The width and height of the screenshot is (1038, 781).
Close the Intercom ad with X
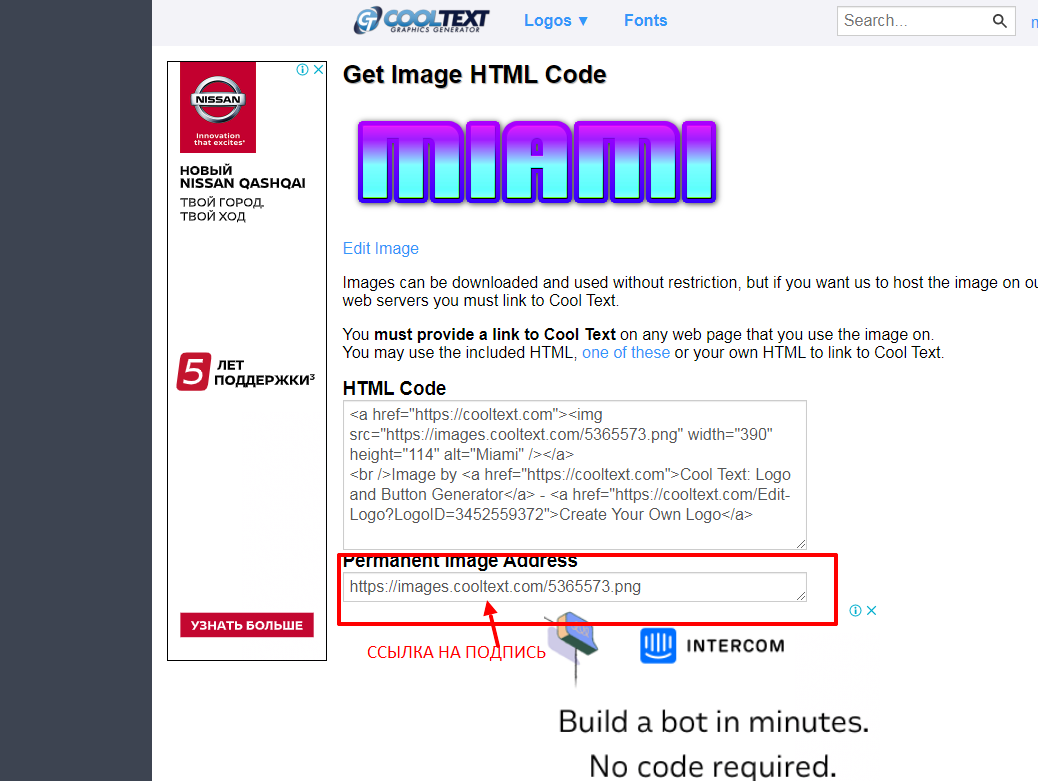point(872,610)
